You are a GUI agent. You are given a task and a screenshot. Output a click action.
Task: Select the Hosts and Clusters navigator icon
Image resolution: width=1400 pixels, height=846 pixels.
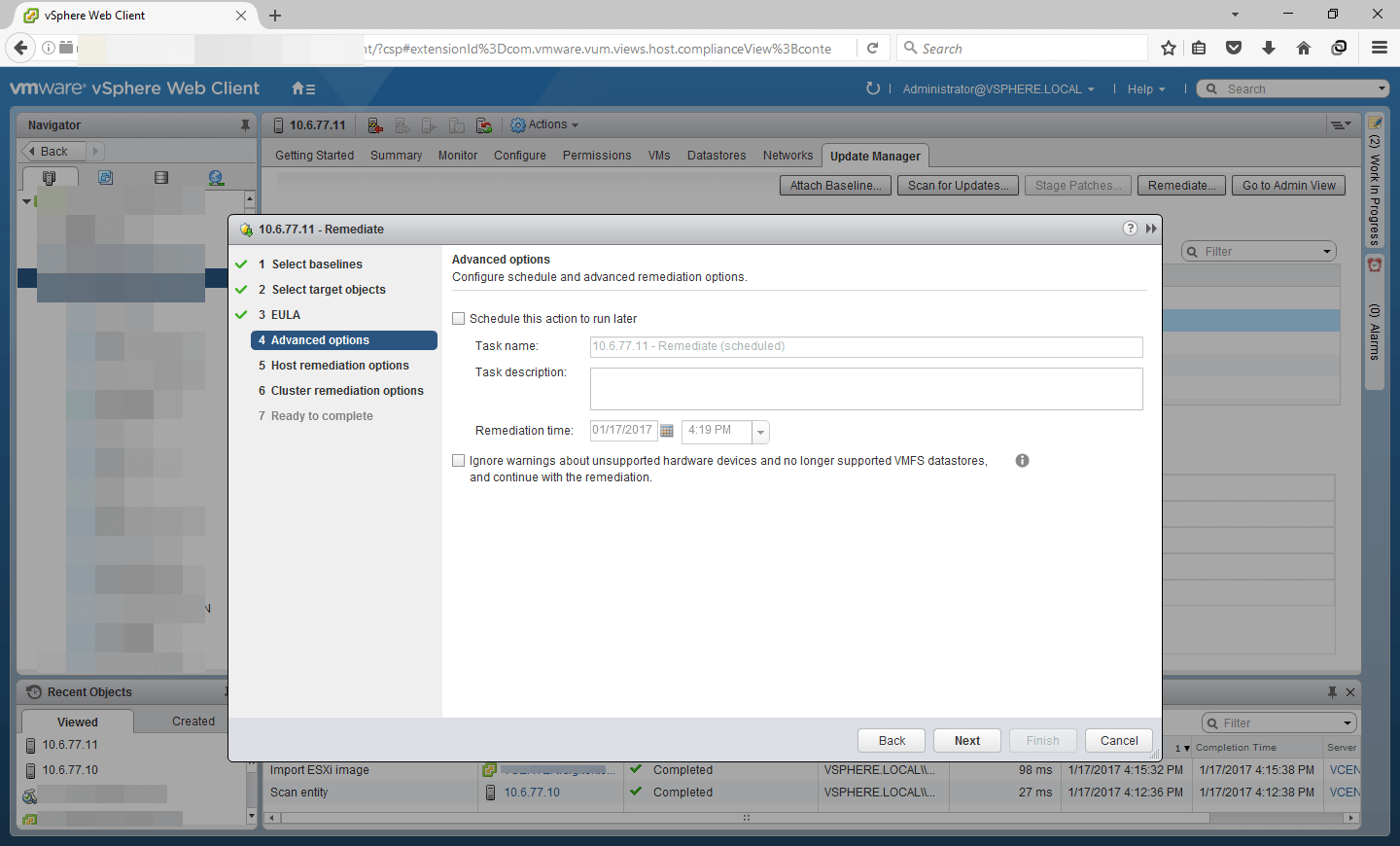(x=50, y=178)
